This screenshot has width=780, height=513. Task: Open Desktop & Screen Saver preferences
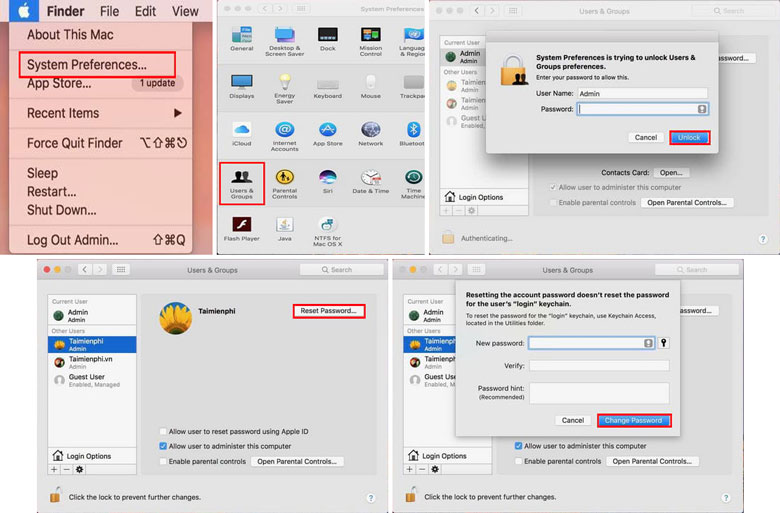click(285, 35)
